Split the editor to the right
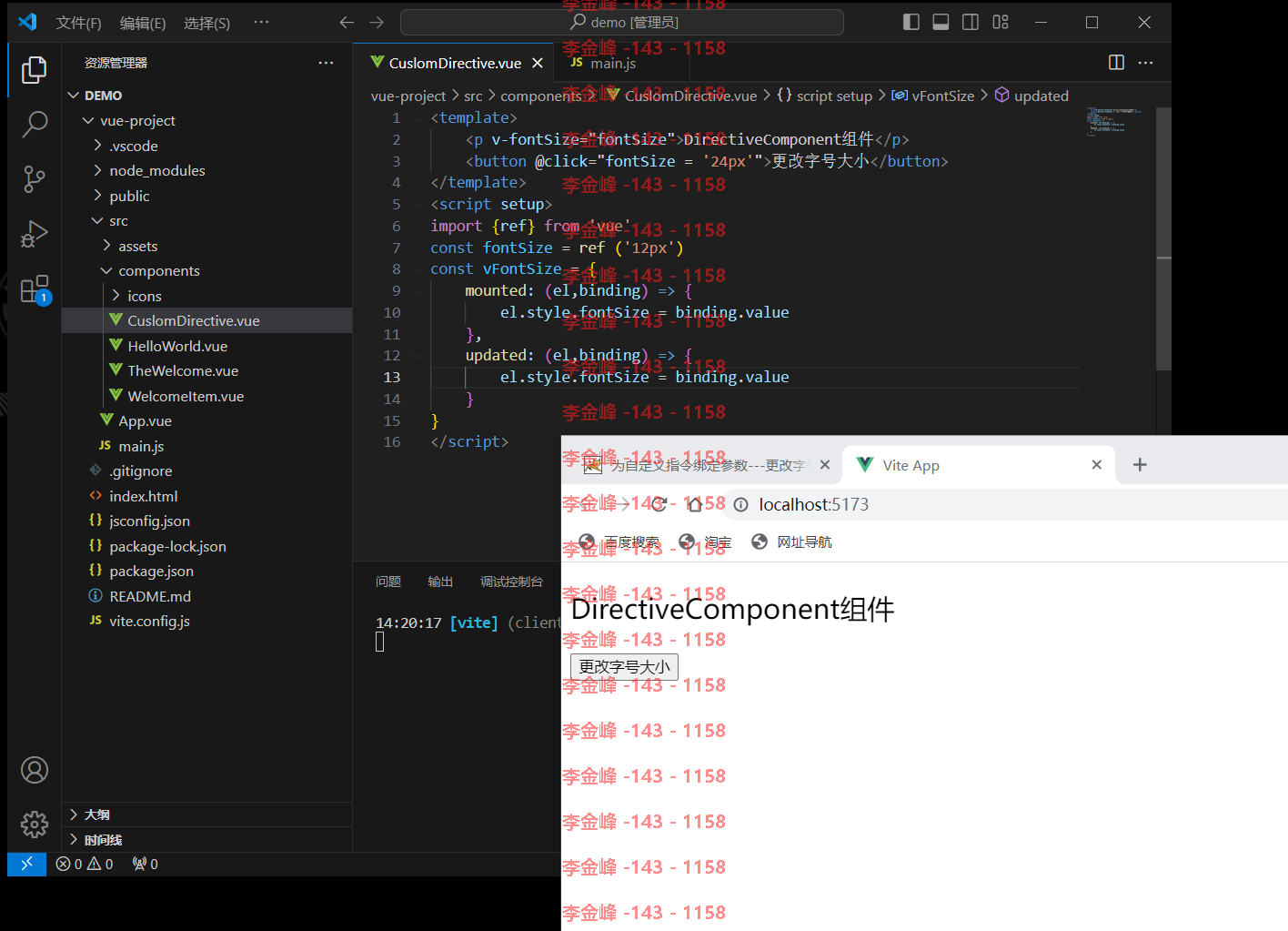This screenshot has width=1288, height=931. 1116,62
